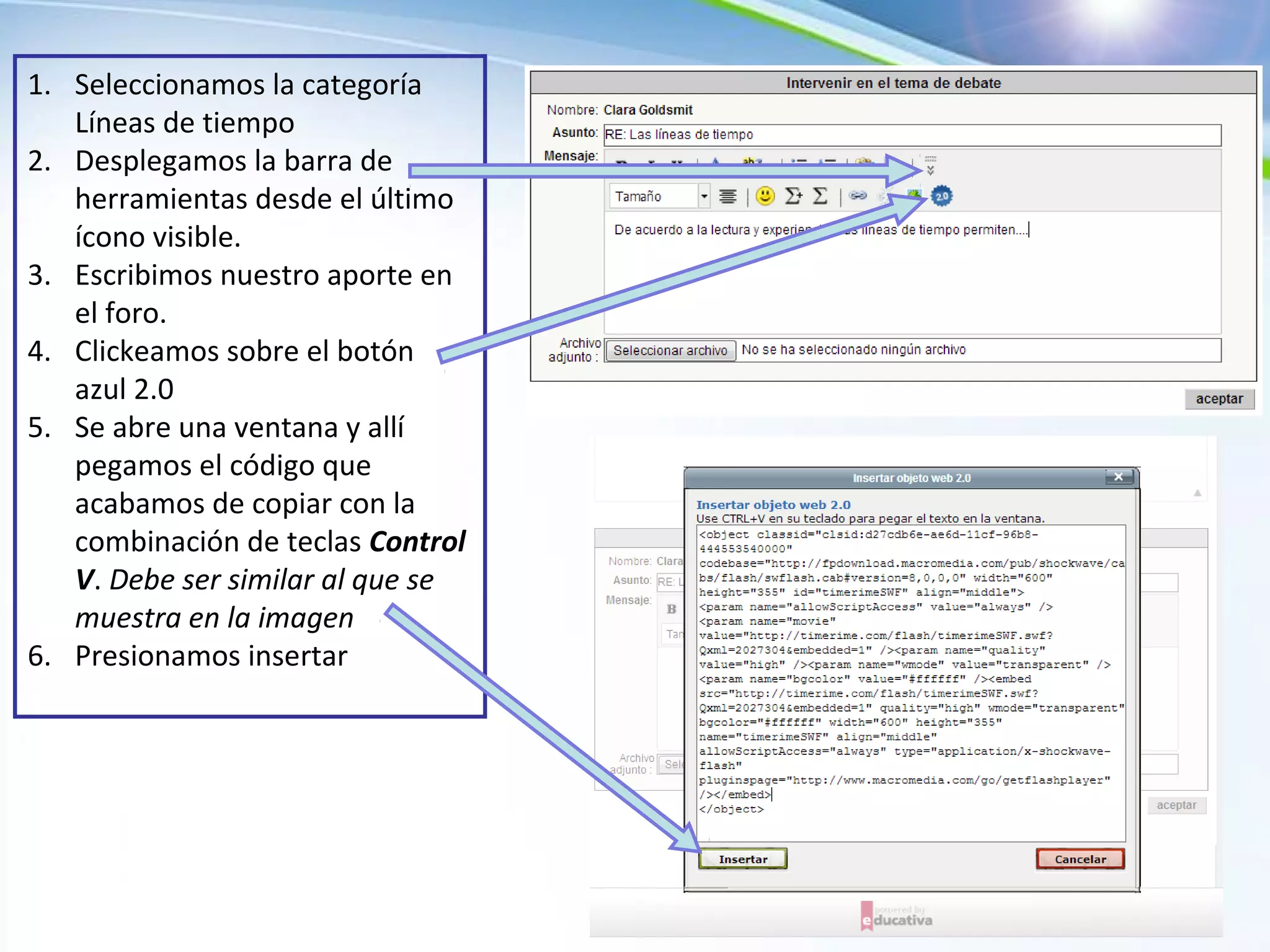Open the Tamaño font size dropdown
This screenshot has width=1270, height=952.
[x=704, y=196]
